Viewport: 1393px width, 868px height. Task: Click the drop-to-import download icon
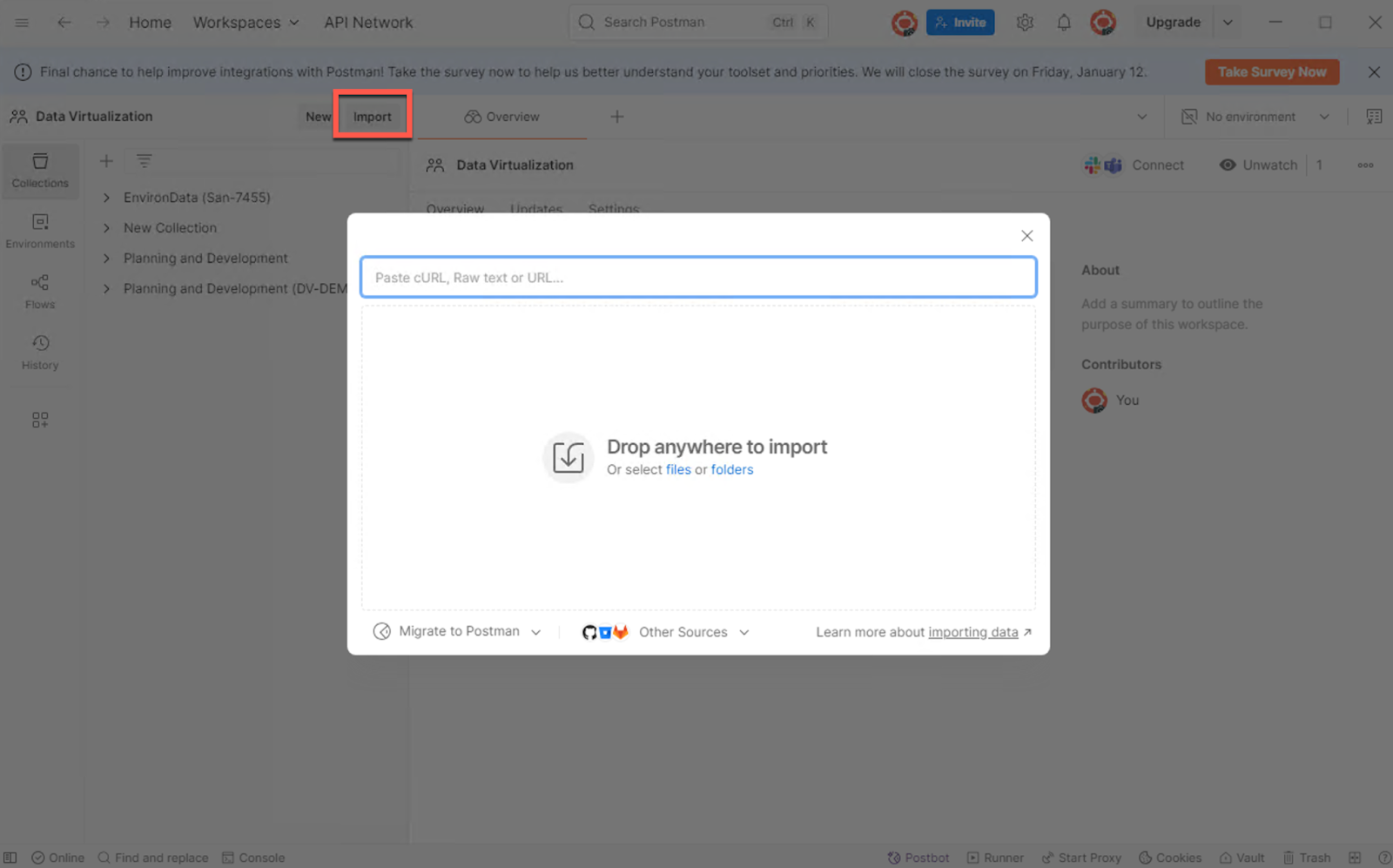pyautogui.click(x=569, y=457)
